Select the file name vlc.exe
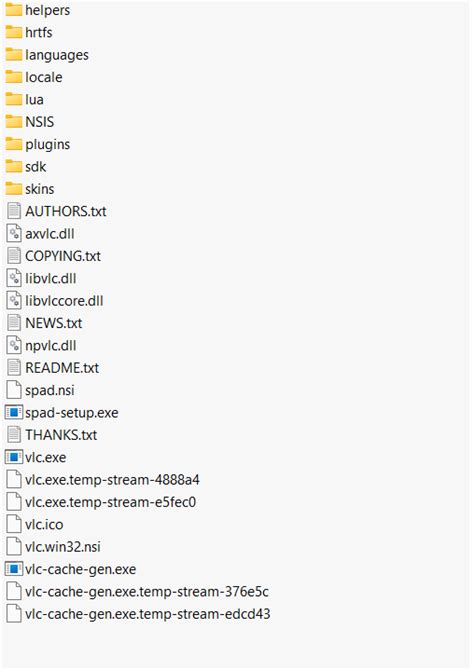This screenshot has width=474, height=670. (46, 457)
